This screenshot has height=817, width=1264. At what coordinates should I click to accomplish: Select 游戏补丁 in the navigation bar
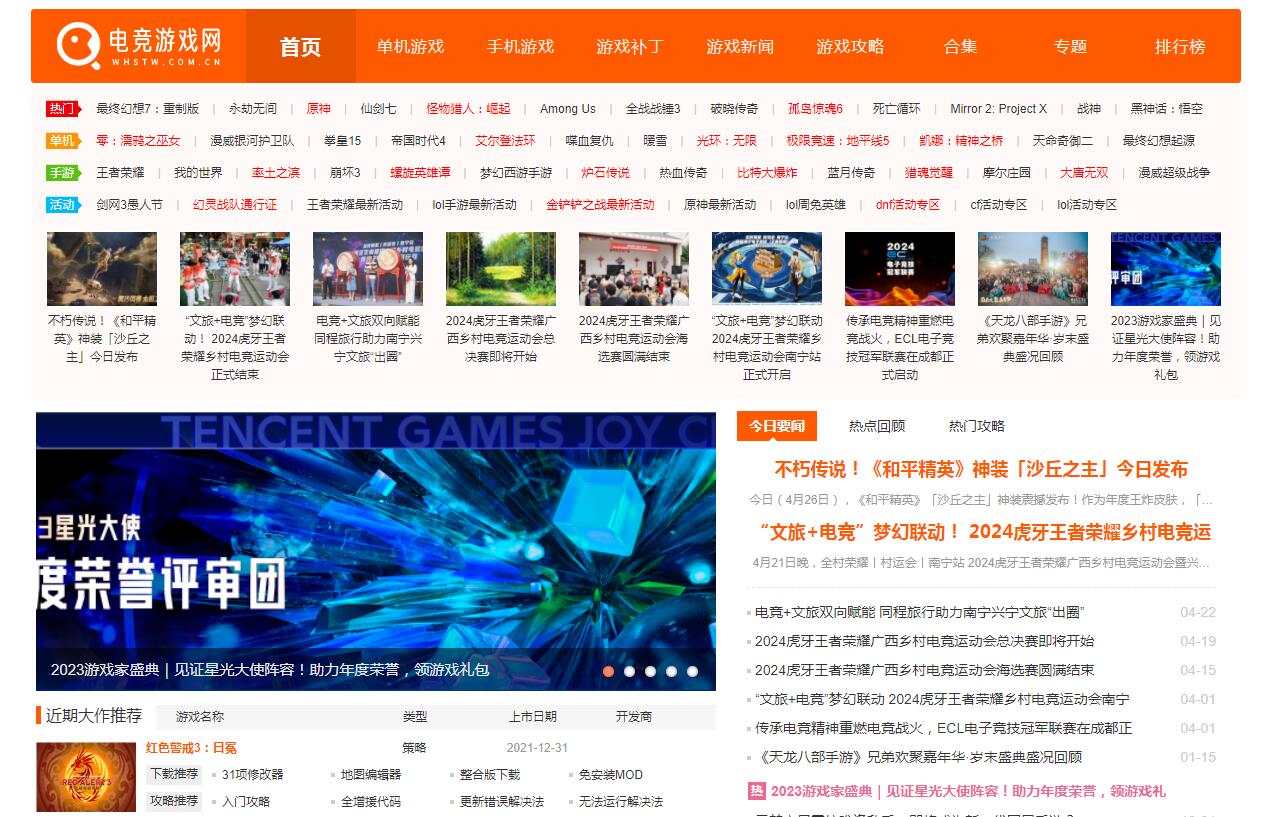[x=630, y=46]
